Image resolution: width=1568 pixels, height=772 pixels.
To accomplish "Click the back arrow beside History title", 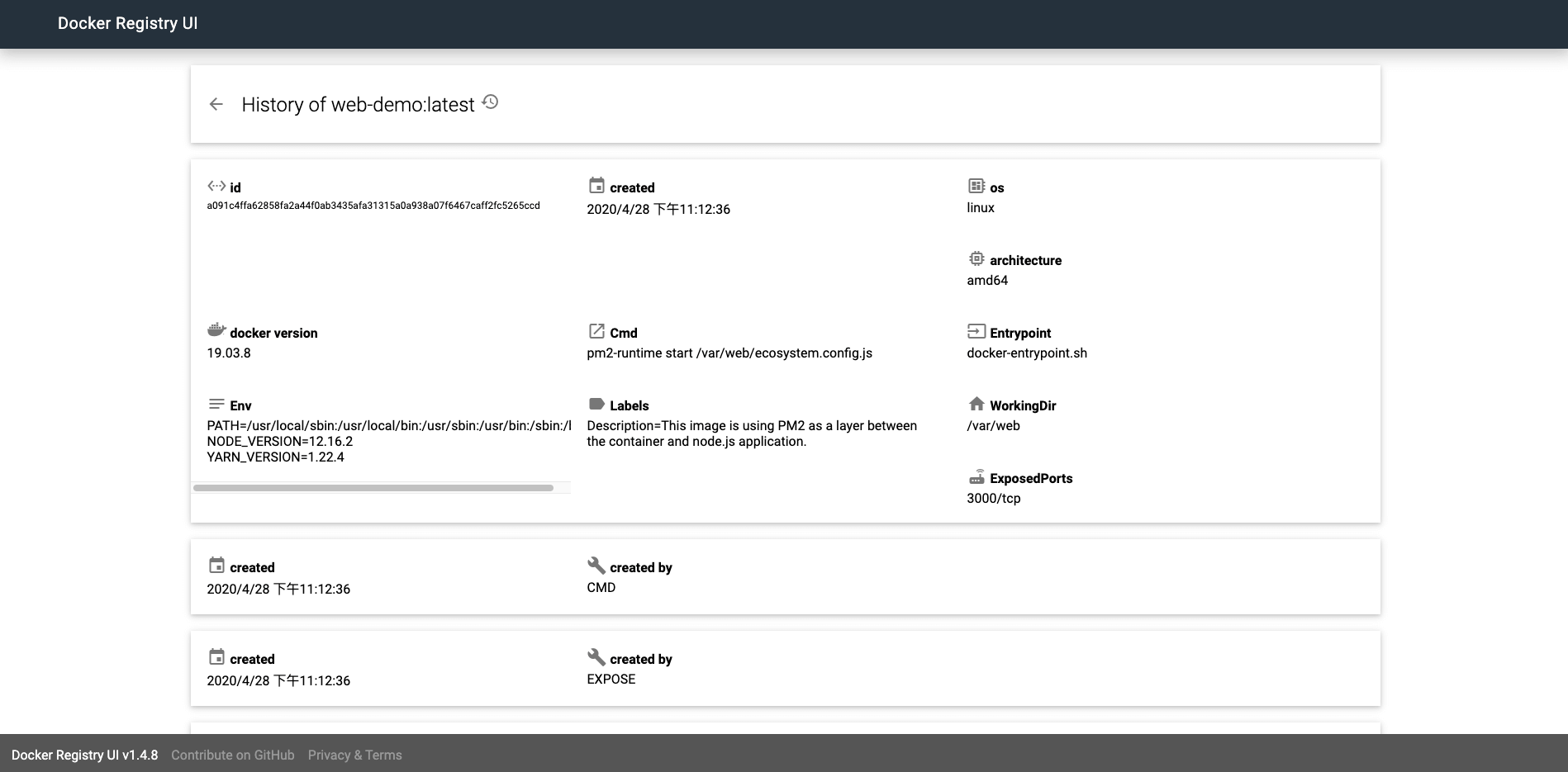I will [x=216, y=104].
